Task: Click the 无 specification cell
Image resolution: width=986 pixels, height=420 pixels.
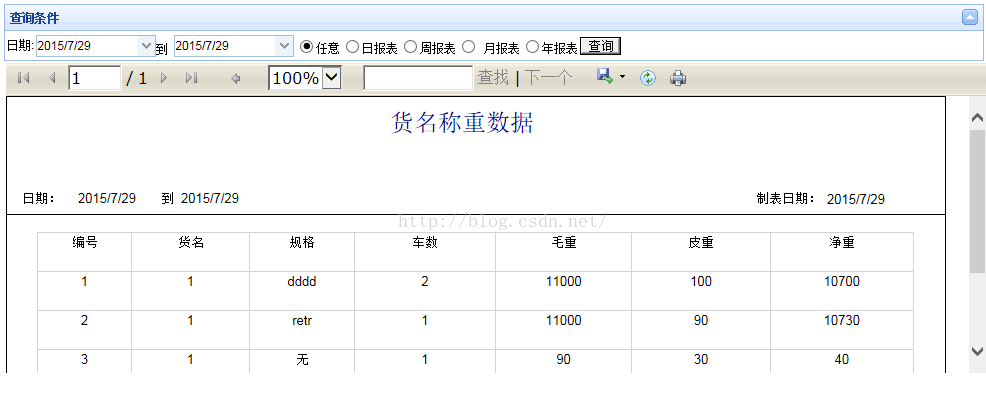Action: pyautogui.click(x=302, y=360)
